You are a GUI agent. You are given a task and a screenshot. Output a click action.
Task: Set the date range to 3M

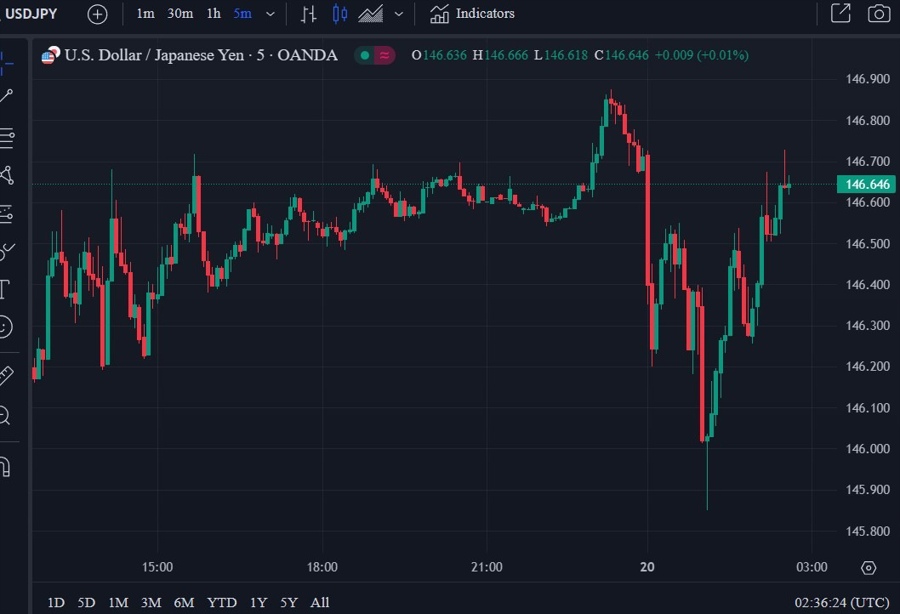(x=151, y=602)
